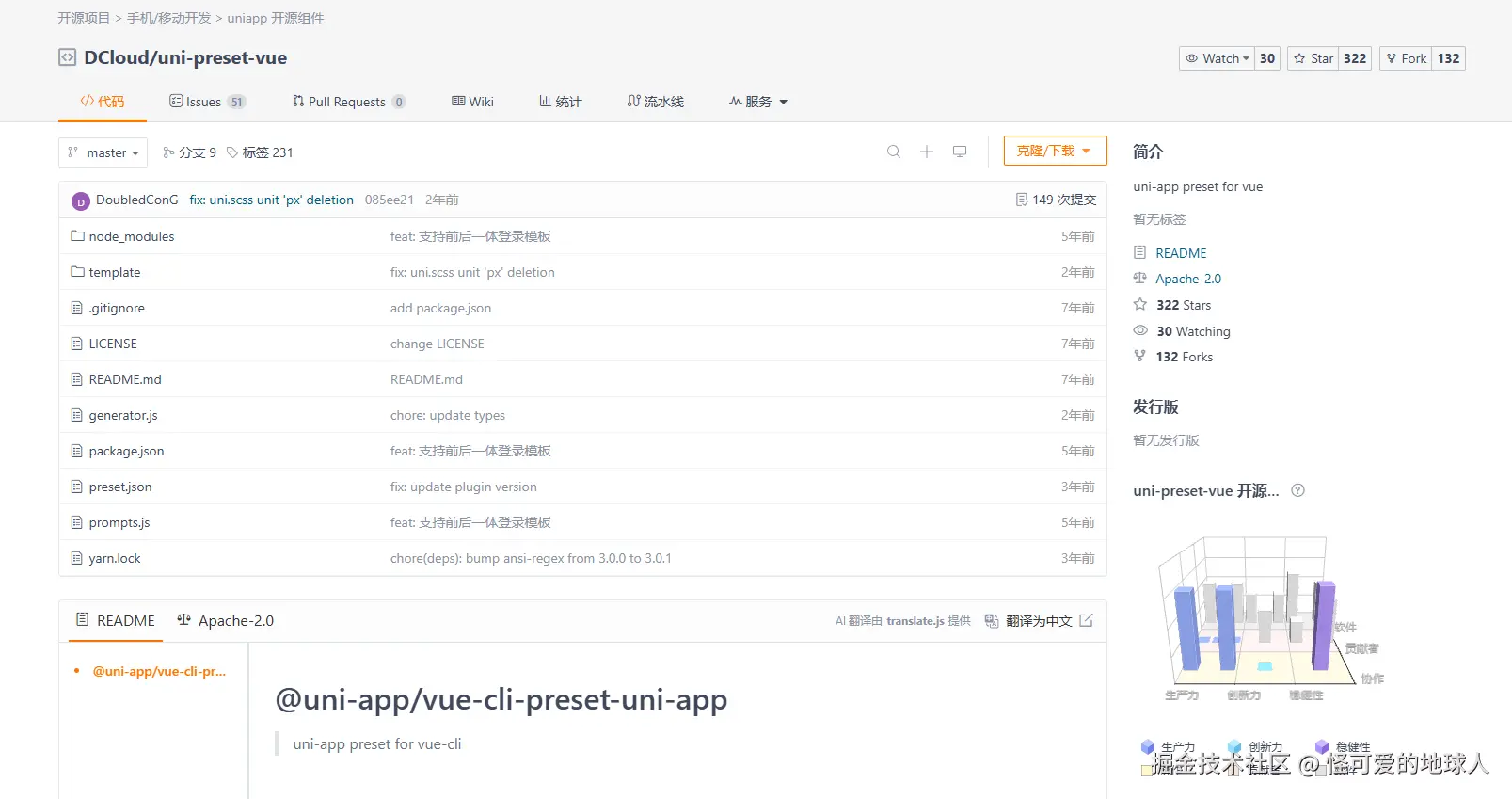Open the Web IDE monitor icon
This screenshot has width=1512, height=799.
click(960, 152)
